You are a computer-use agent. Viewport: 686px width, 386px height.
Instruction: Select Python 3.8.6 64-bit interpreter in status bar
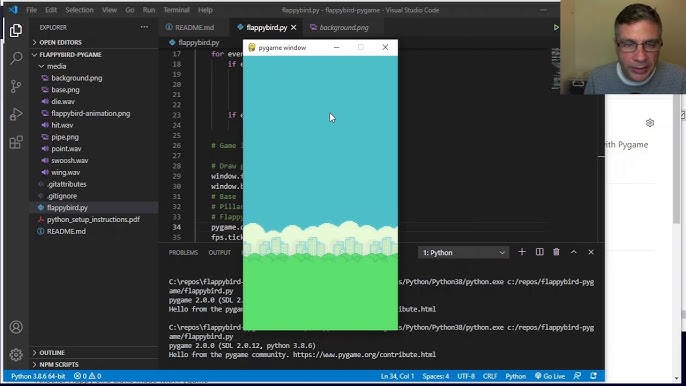(38, 376)
